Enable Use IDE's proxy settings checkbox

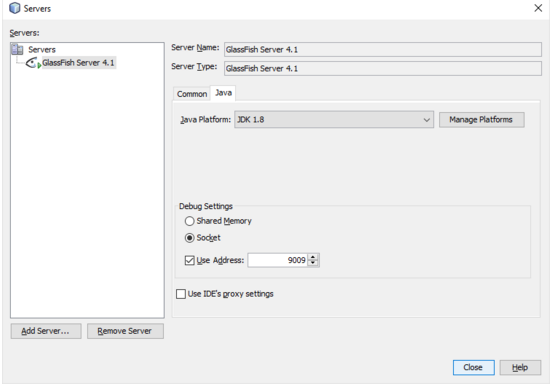pos(181,294)
